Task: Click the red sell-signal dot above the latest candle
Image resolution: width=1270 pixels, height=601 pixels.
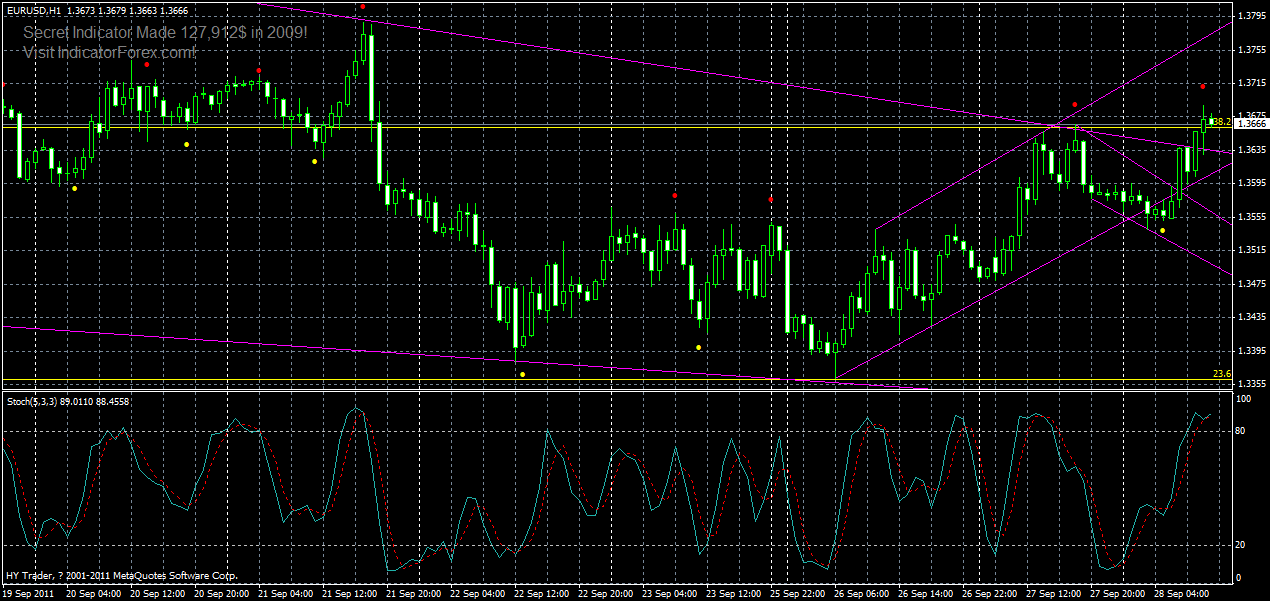Action: click(1203, 86)
